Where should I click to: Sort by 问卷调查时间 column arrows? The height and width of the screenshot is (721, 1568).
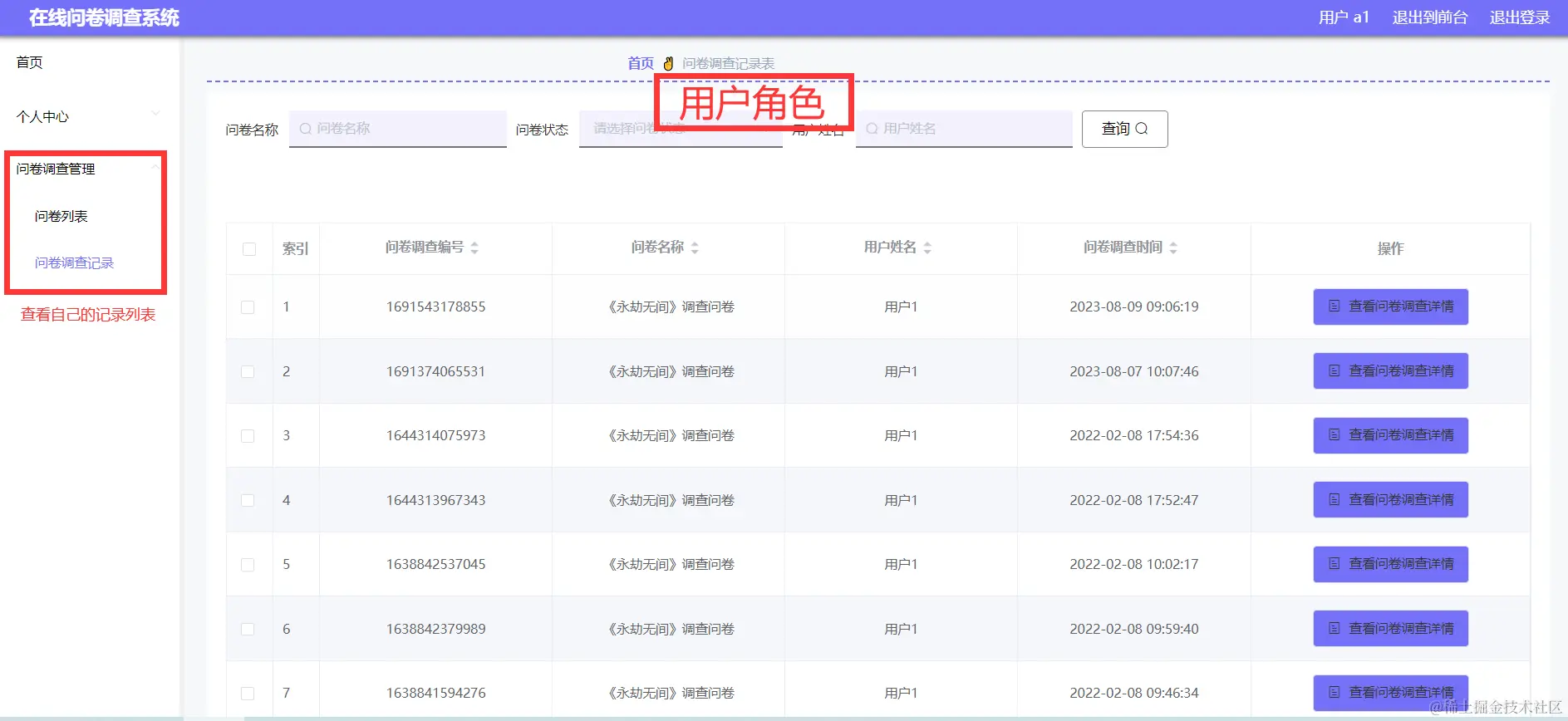(x=1173, y=248)
